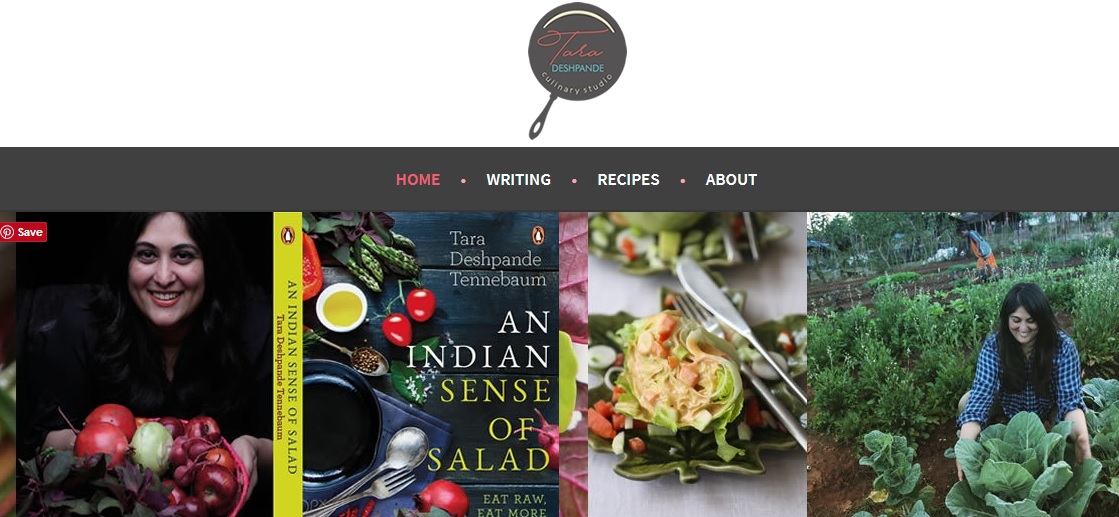Click the yellow SENSE OF SALAD title text
Viewport: 1119px width, 517px height.
point(496,423)
